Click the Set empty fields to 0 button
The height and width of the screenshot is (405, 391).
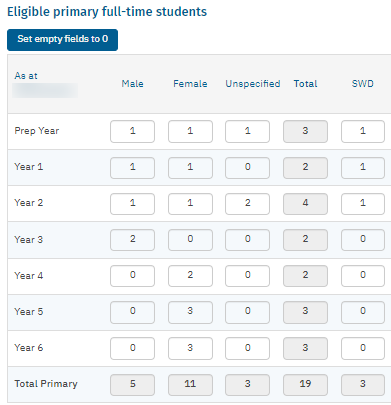(62, 40)
